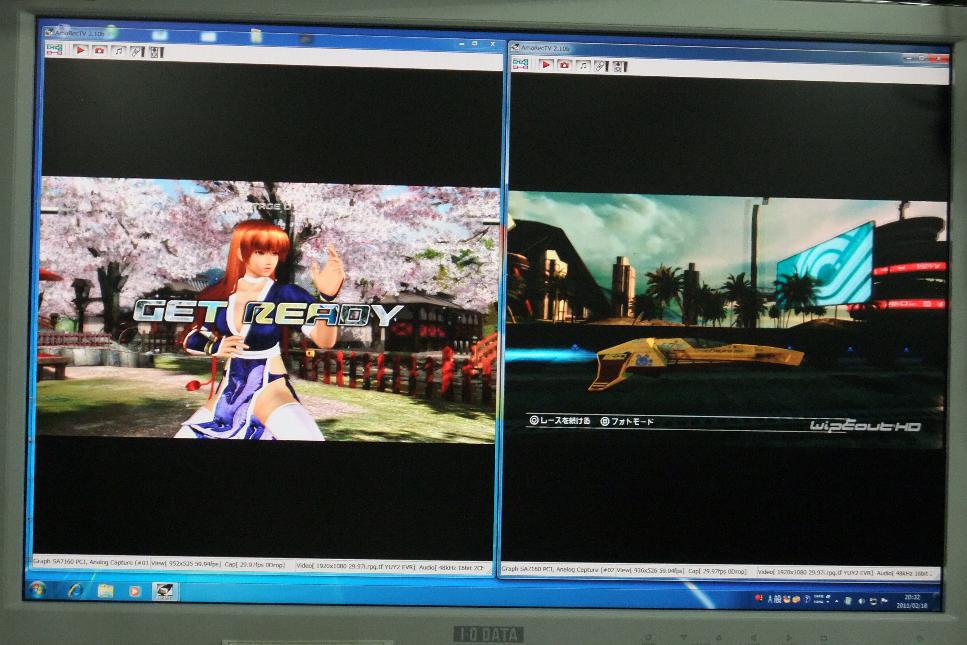
Task: Click the music note icon in the right AmaRecTV toolbar
Action: coord(583,65)
